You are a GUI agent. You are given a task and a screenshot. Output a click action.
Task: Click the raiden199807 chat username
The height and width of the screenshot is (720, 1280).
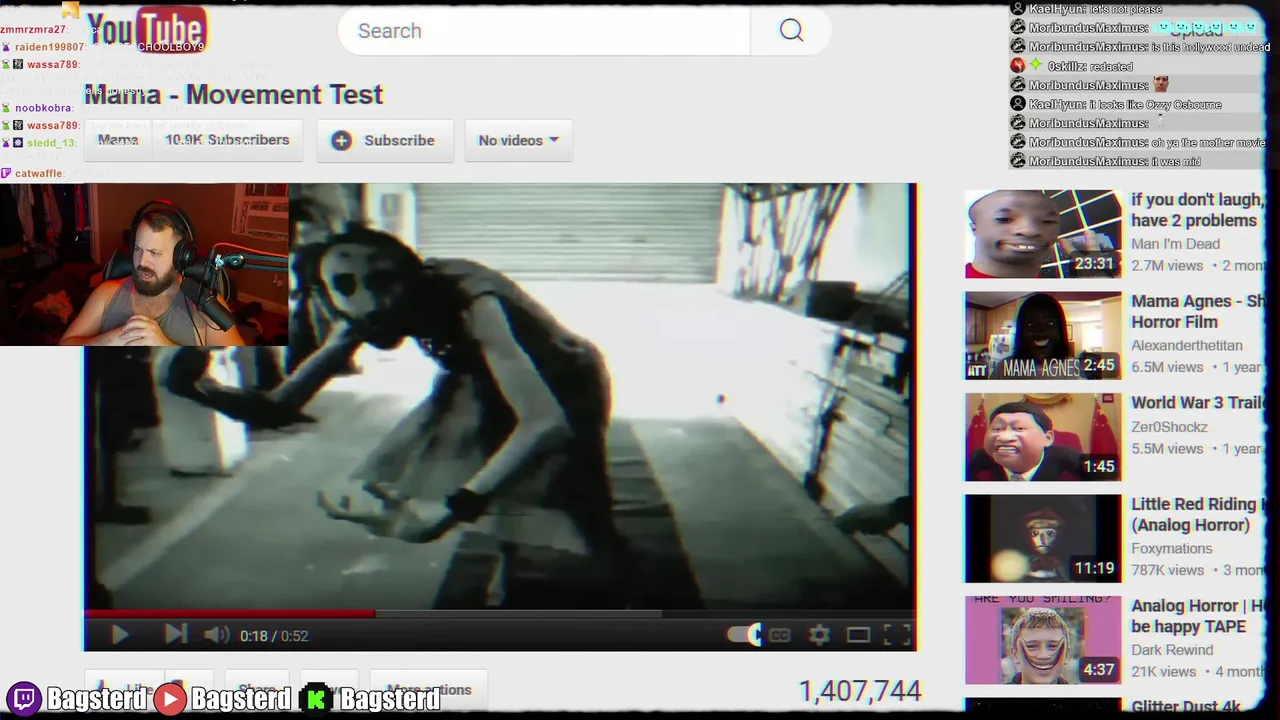point(49,47)
